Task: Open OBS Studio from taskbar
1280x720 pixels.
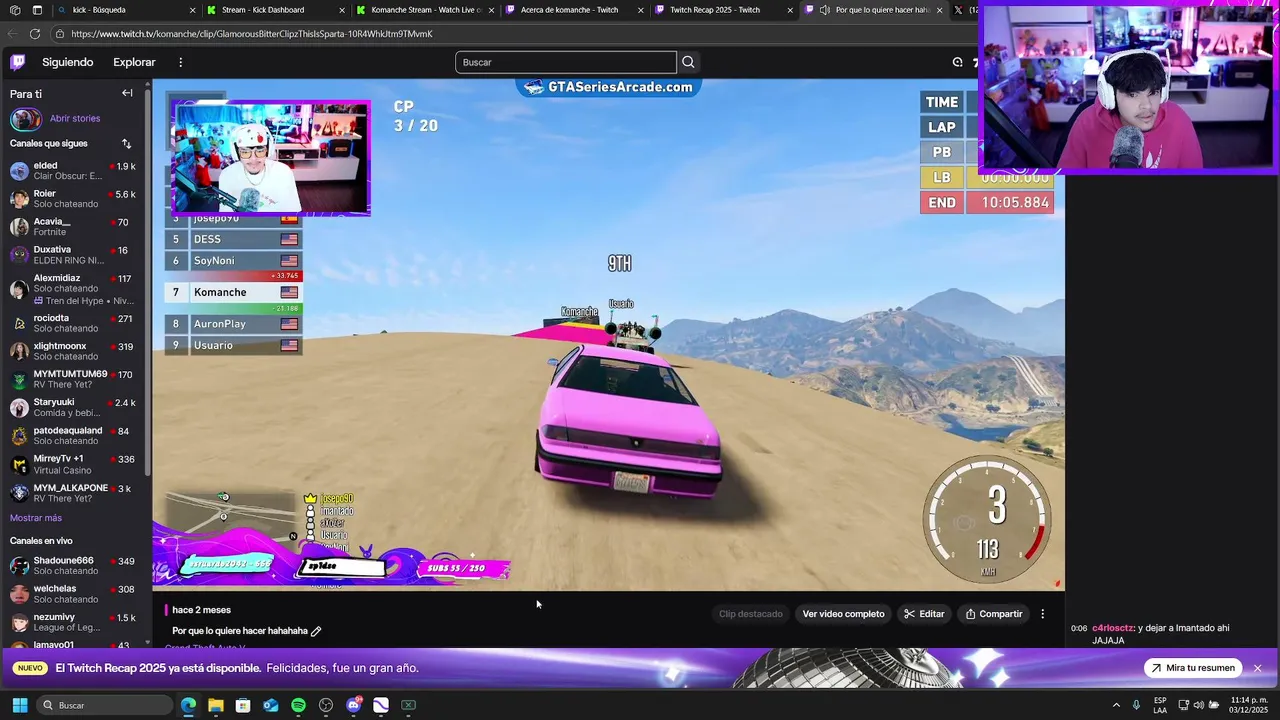Action: pyautogui.click(x=326, y=705)
